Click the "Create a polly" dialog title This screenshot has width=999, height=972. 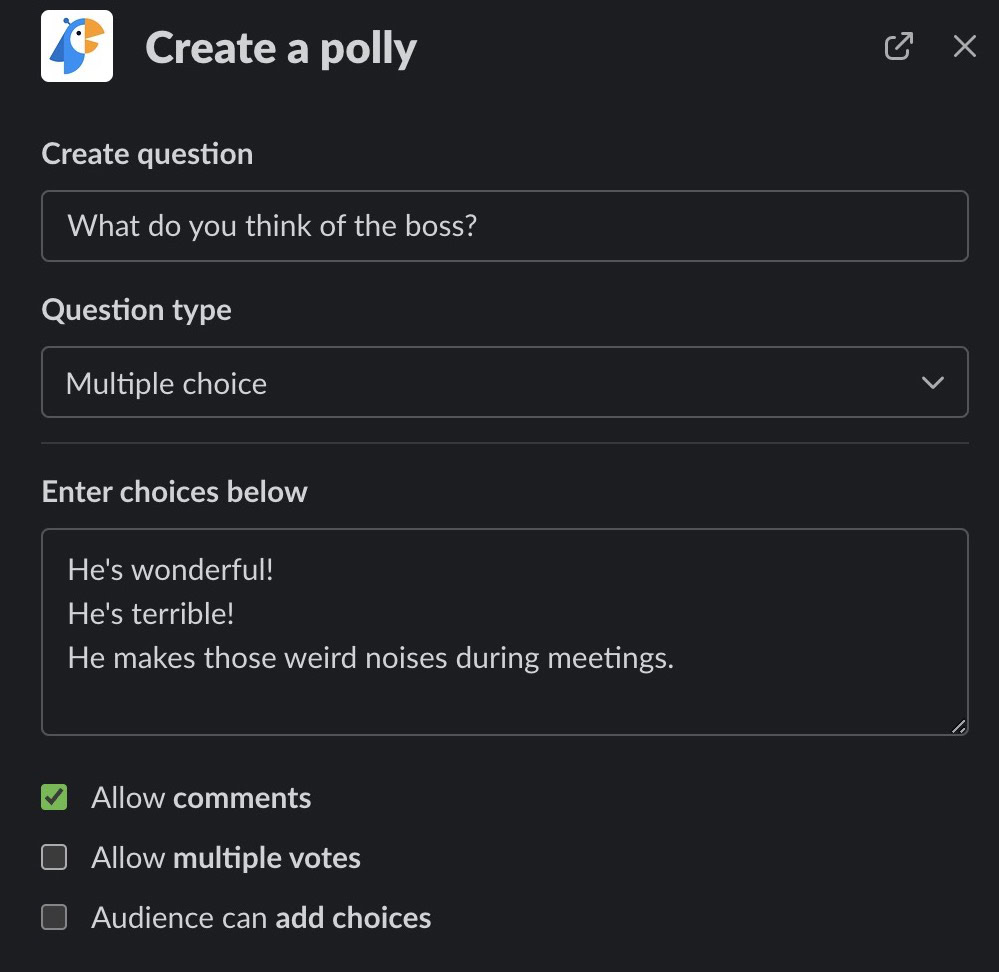[x=281, y=48]
